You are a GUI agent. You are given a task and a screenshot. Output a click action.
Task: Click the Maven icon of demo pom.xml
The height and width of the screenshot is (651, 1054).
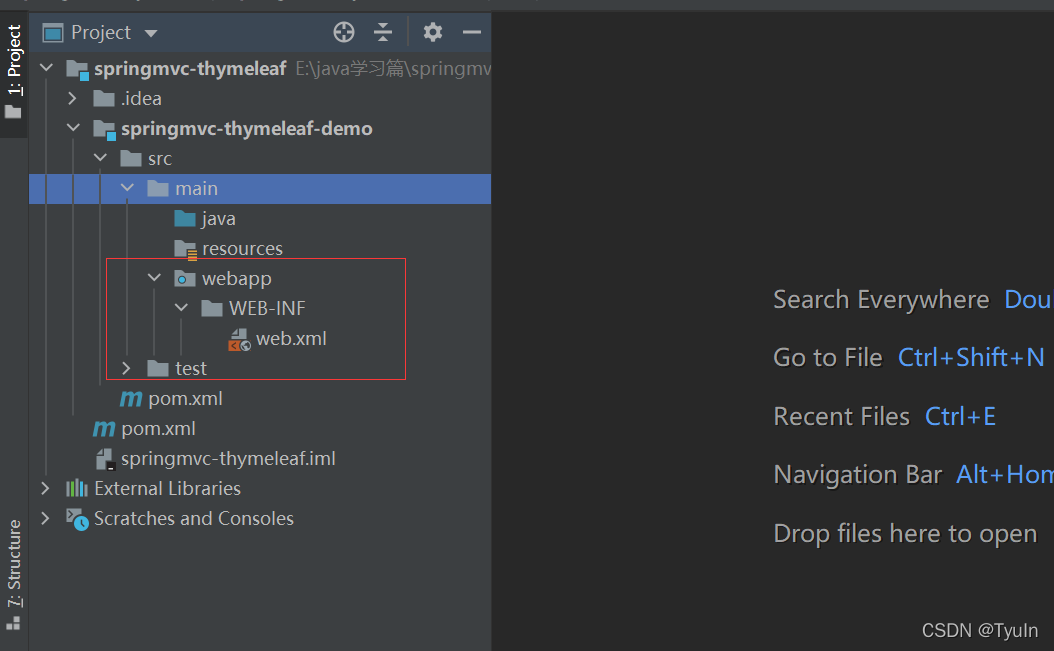point(130,399)
